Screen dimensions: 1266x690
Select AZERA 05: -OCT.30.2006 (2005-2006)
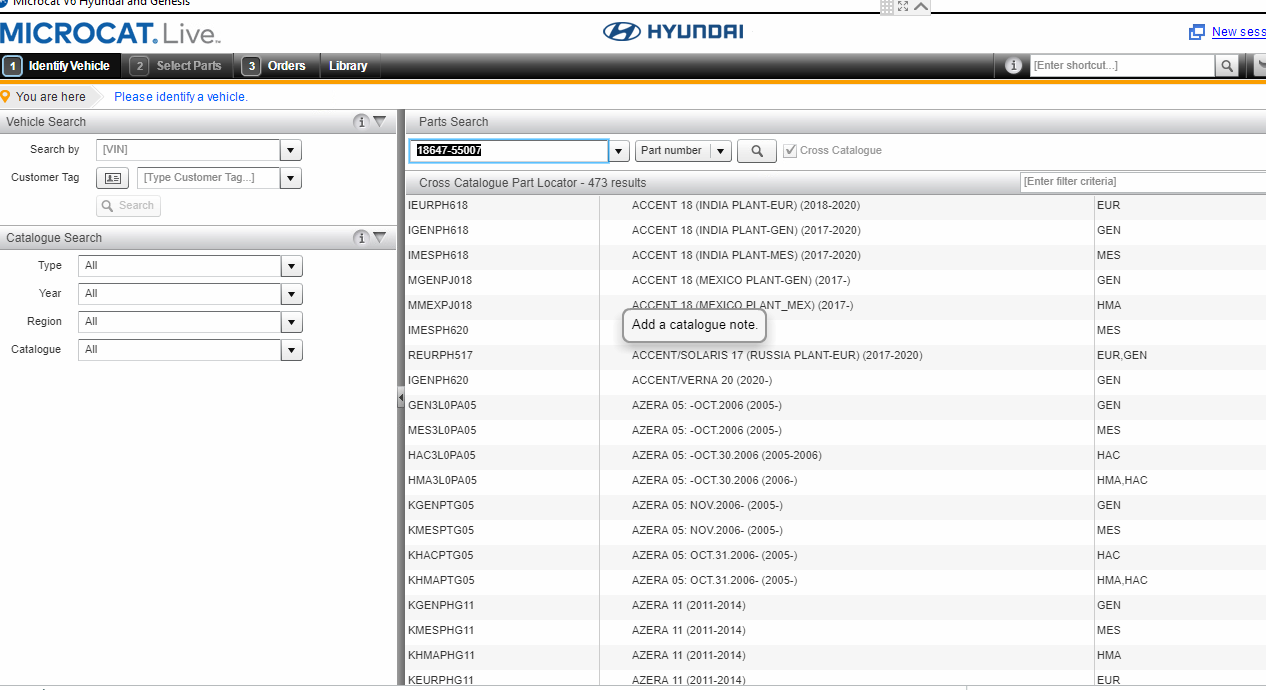(727, 456)
